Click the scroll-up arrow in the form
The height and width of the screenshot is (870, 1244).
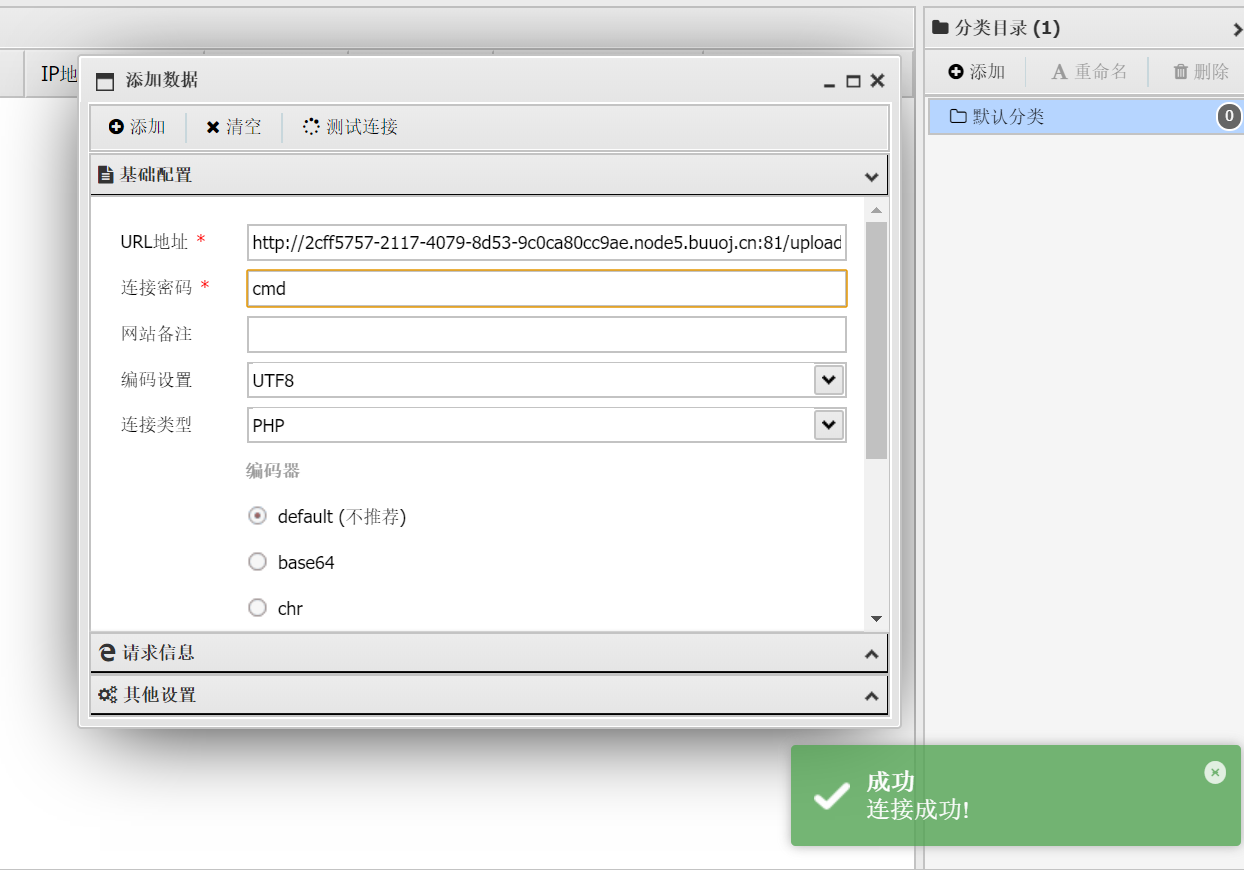[876, 210]
